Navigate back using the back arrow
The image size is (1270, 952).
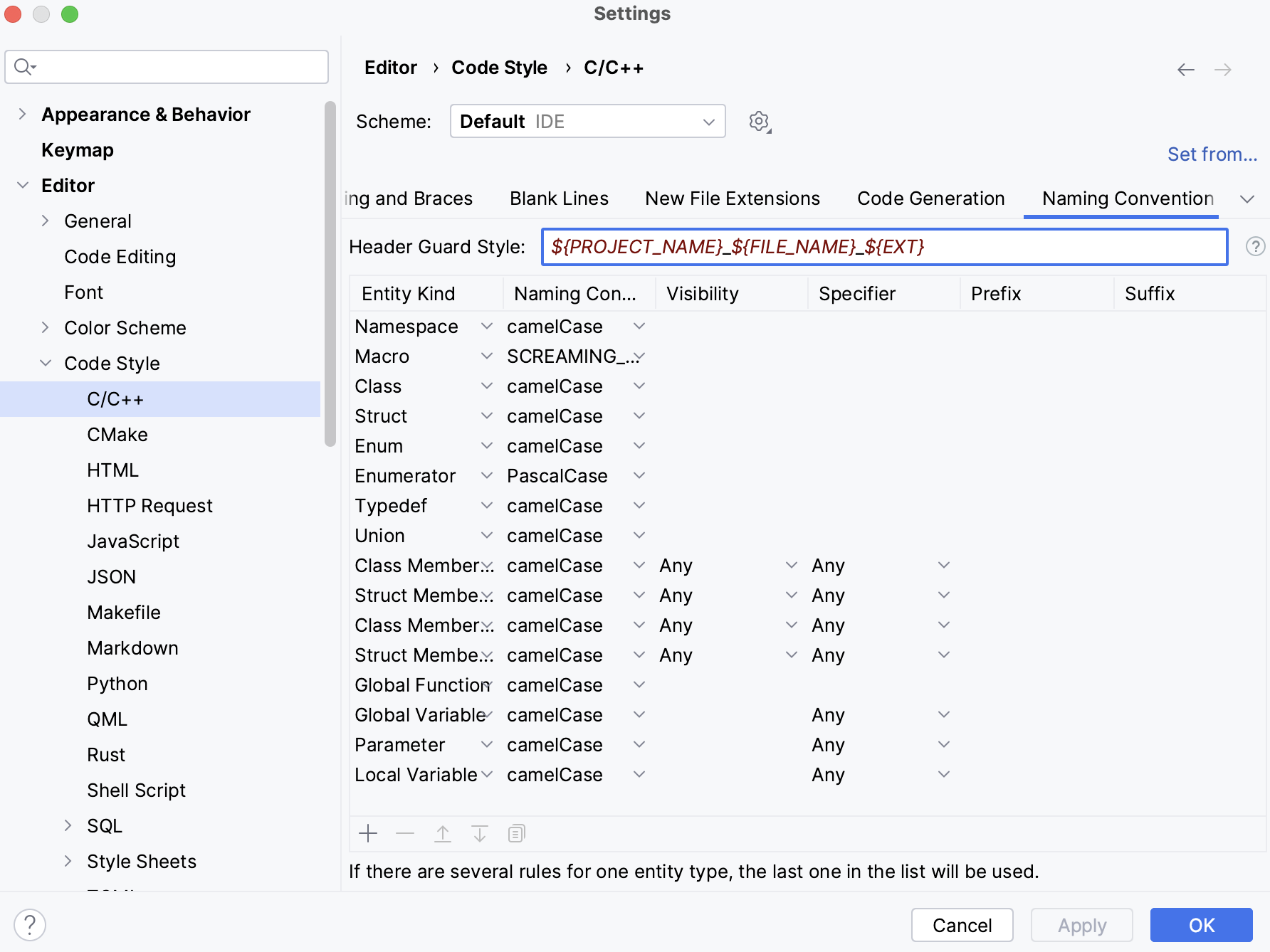pos(1185,69)
